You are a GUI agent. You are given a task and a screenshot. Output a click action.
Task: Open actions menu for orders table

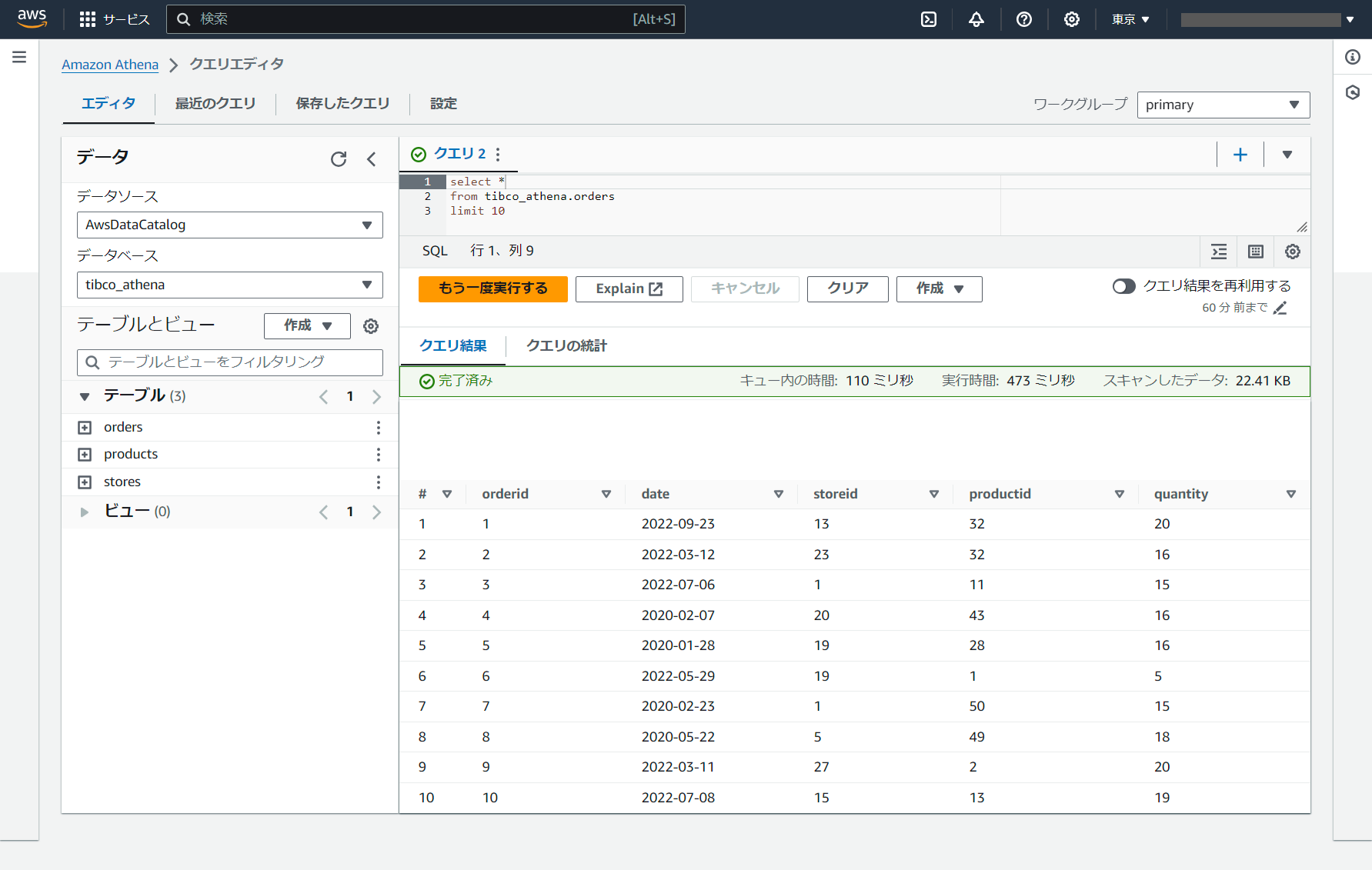point(379,428)
